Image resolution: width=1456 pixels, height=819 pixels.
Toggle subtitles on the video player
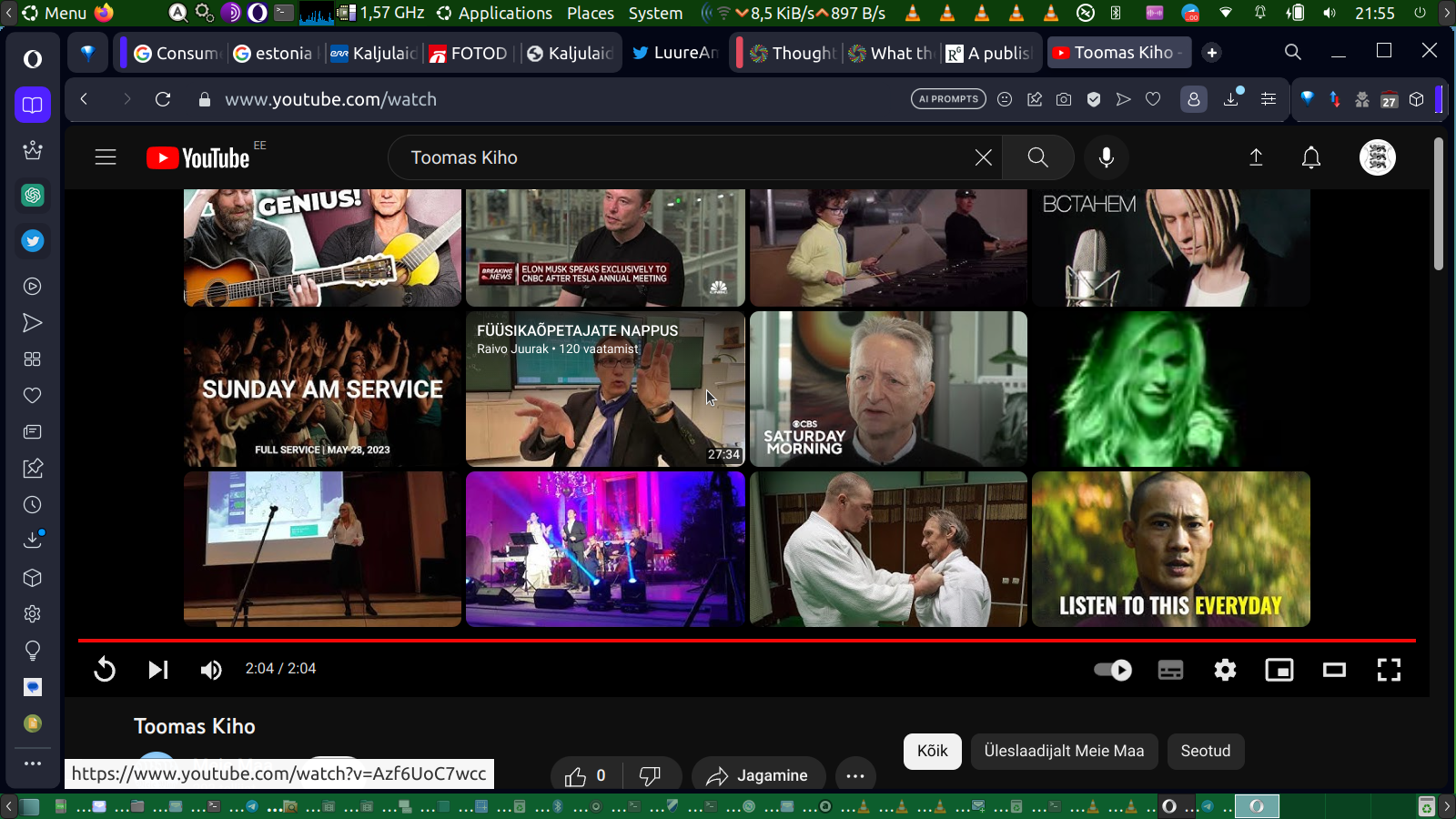(1170, 670)
